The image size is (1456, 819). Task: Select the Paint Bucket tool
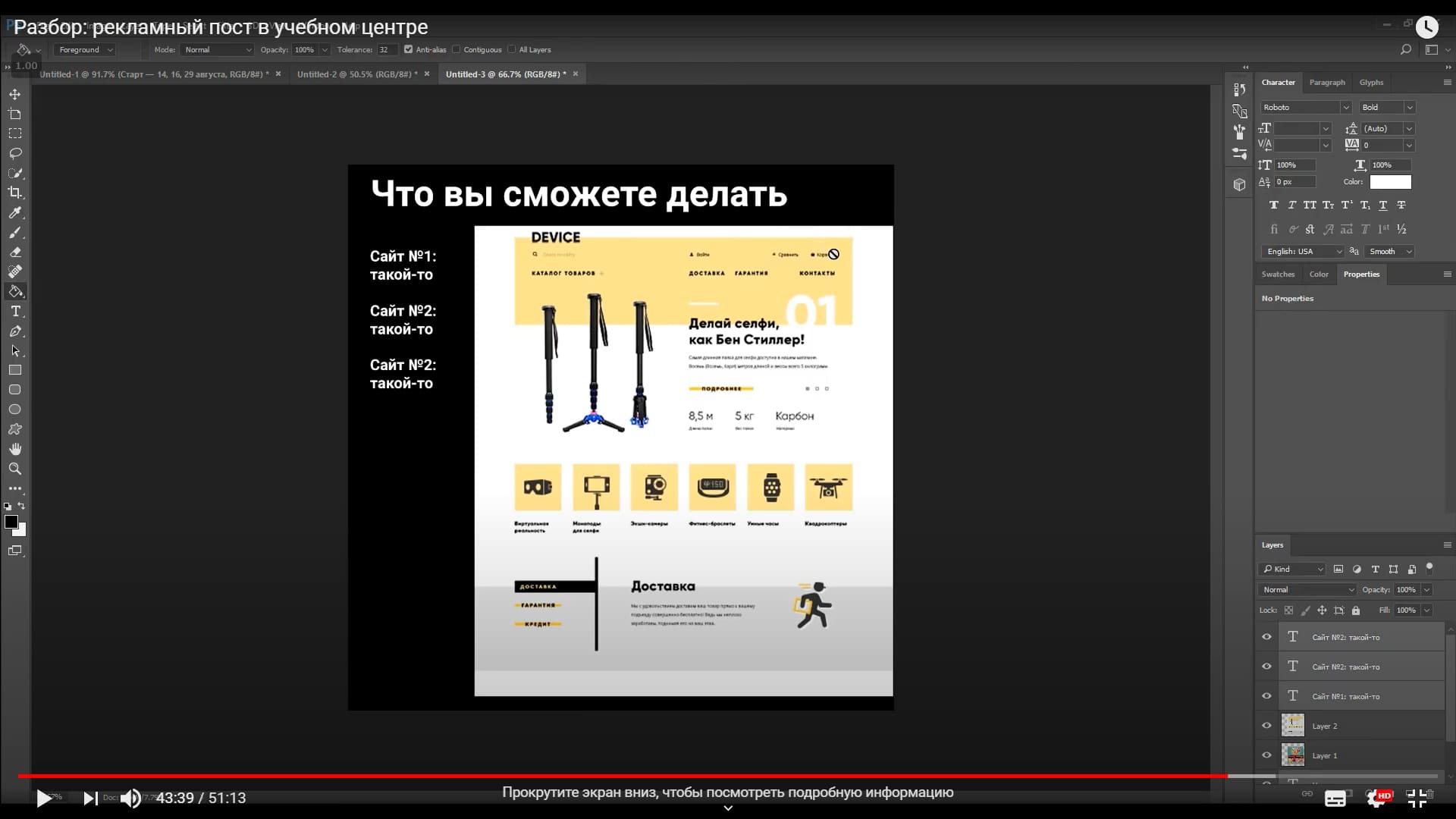point(14,291)
